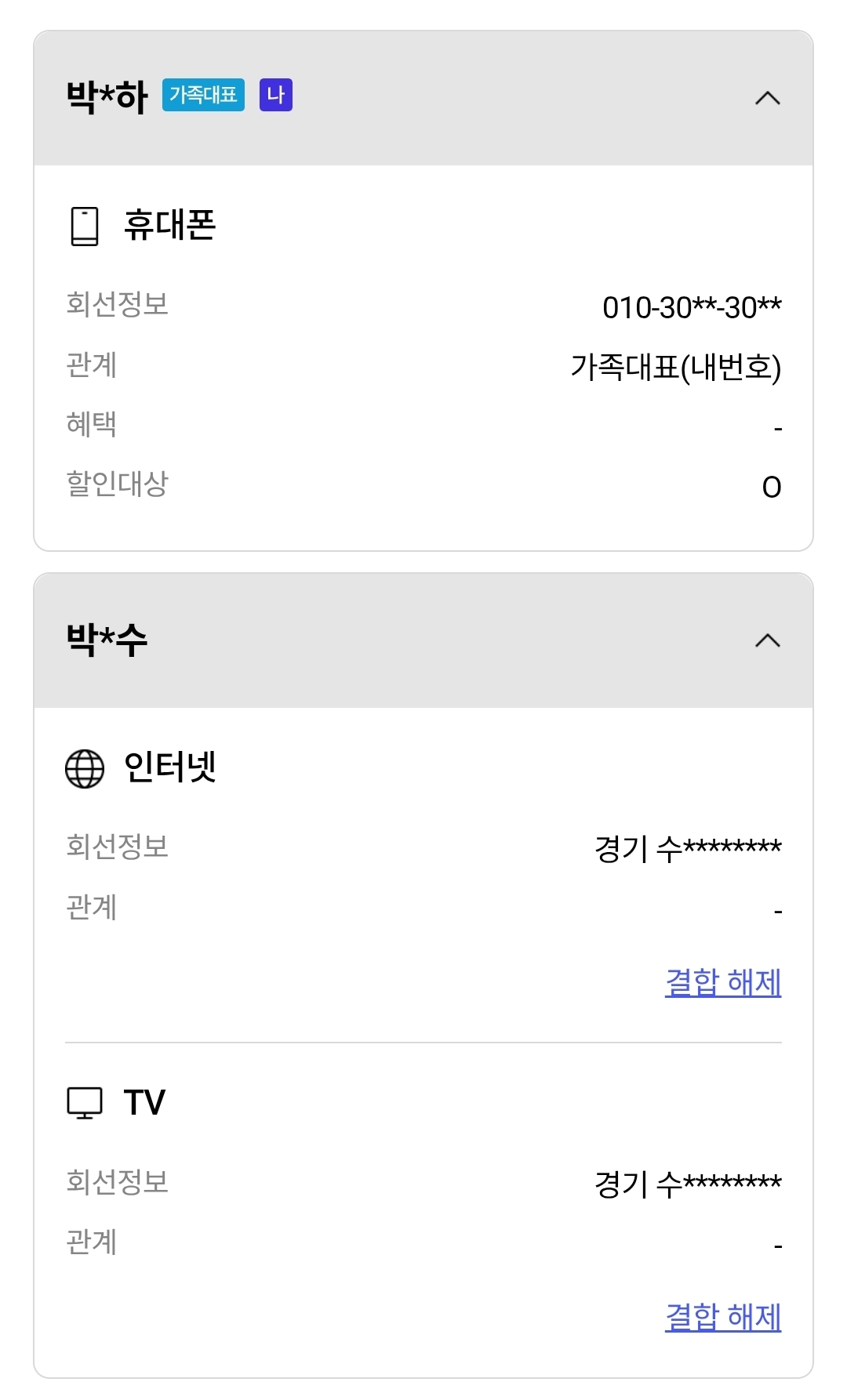Screen dimensions: 847x1400
Task: Click the 할인대상 label
Action: click(x=117, y=484)
